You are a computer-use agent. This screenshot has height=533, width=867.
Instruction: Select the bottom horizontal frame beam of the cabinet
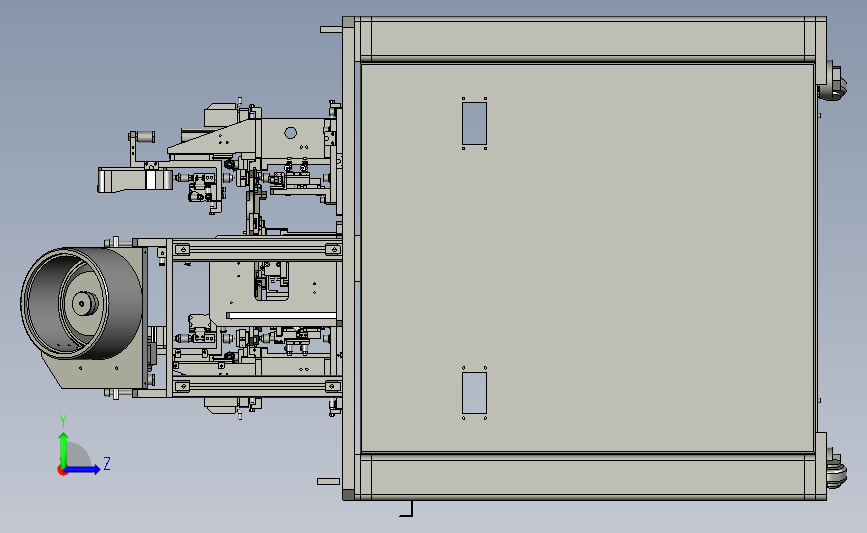(588, 476)
